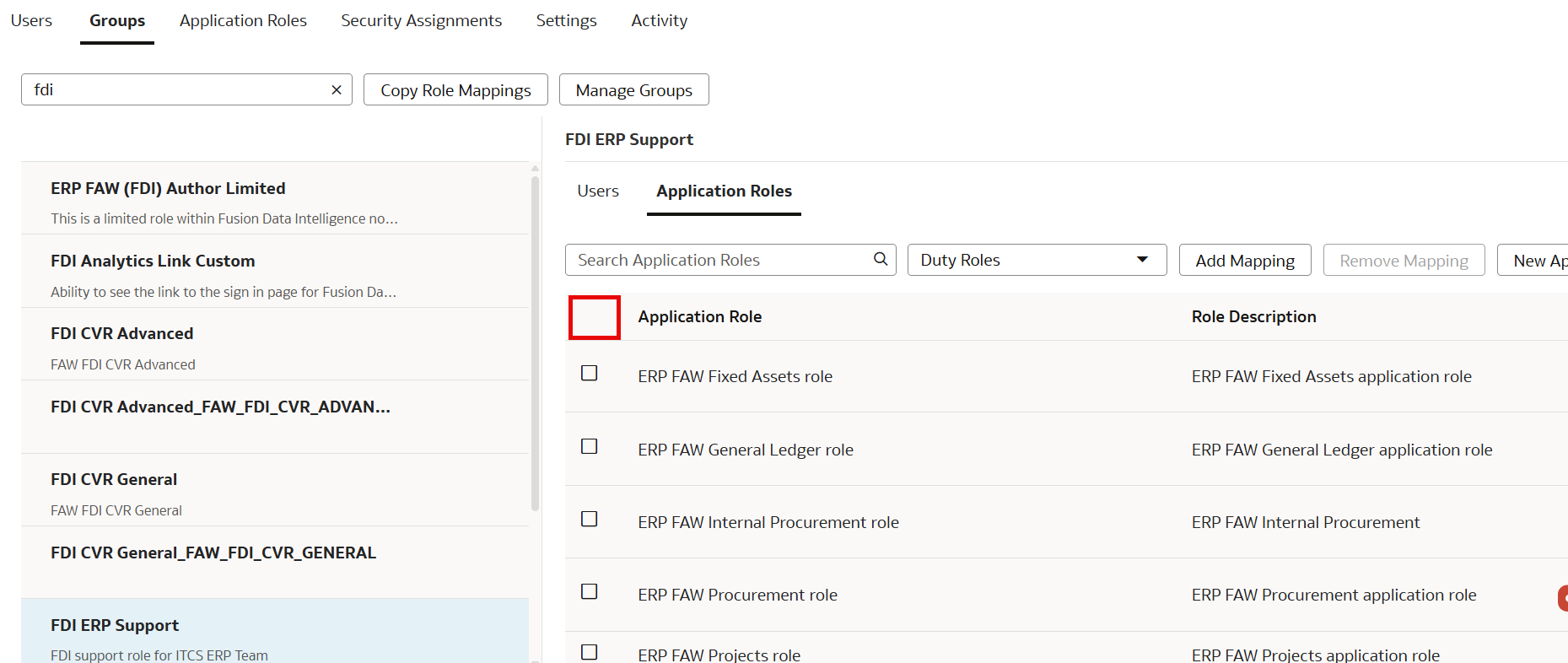This screenshot has width=1568, height=663.
Task: Switch to Users sub-tab under FDI ERP Support
Action: 598,191
